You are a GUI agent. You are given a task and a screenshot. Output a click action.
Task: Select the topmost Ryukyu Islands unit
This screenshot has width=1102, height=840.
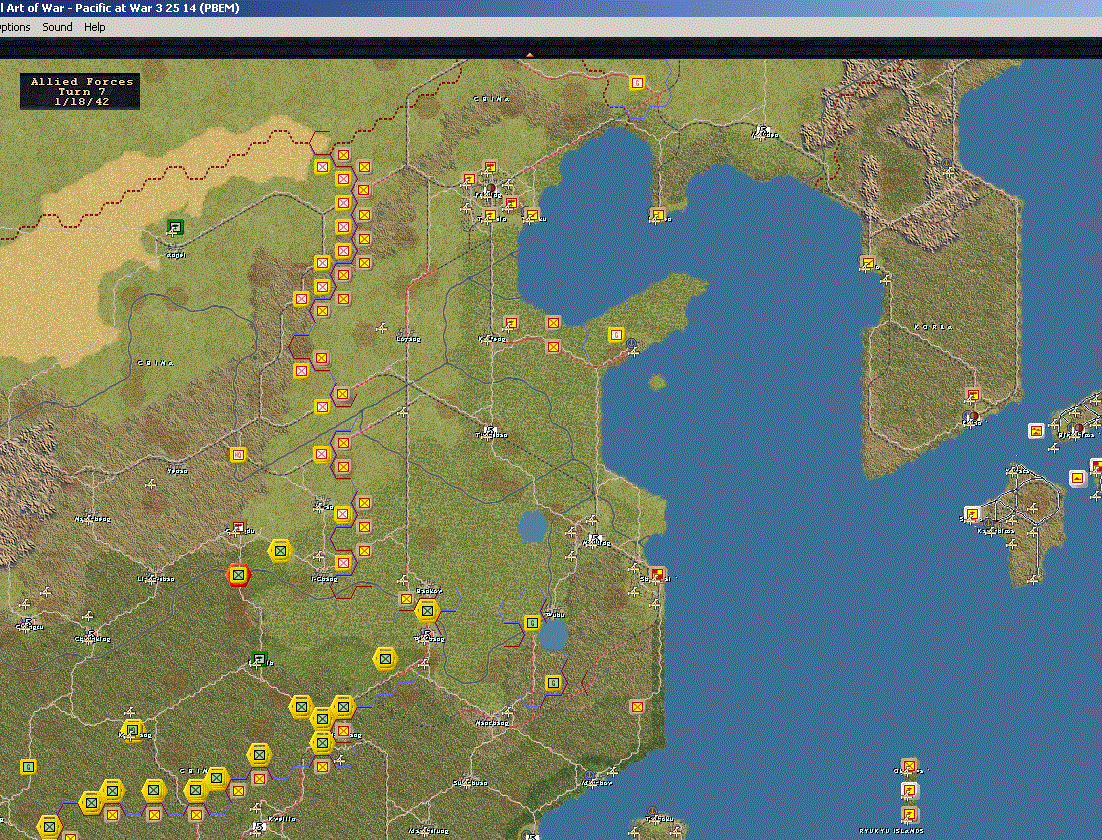[x=909, y=765]
